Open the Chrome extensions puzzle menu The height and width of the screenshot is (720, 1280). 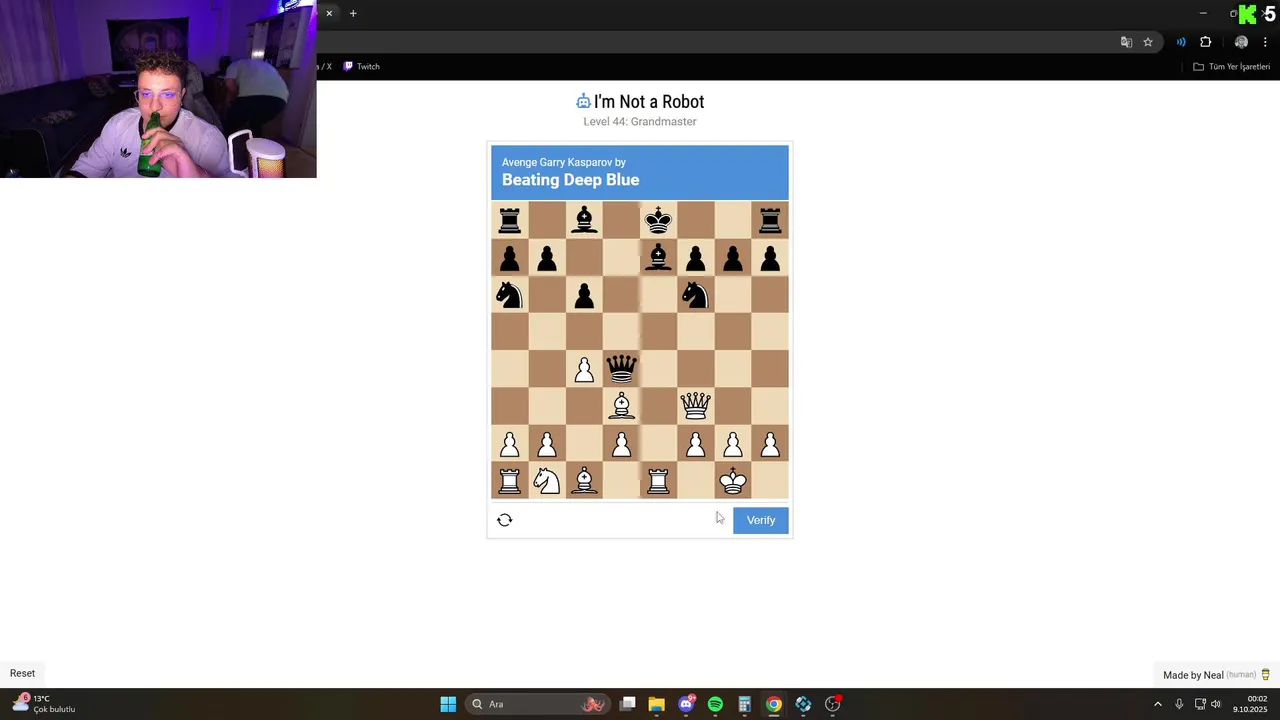pyautogui.click(x=1205, y=42)
